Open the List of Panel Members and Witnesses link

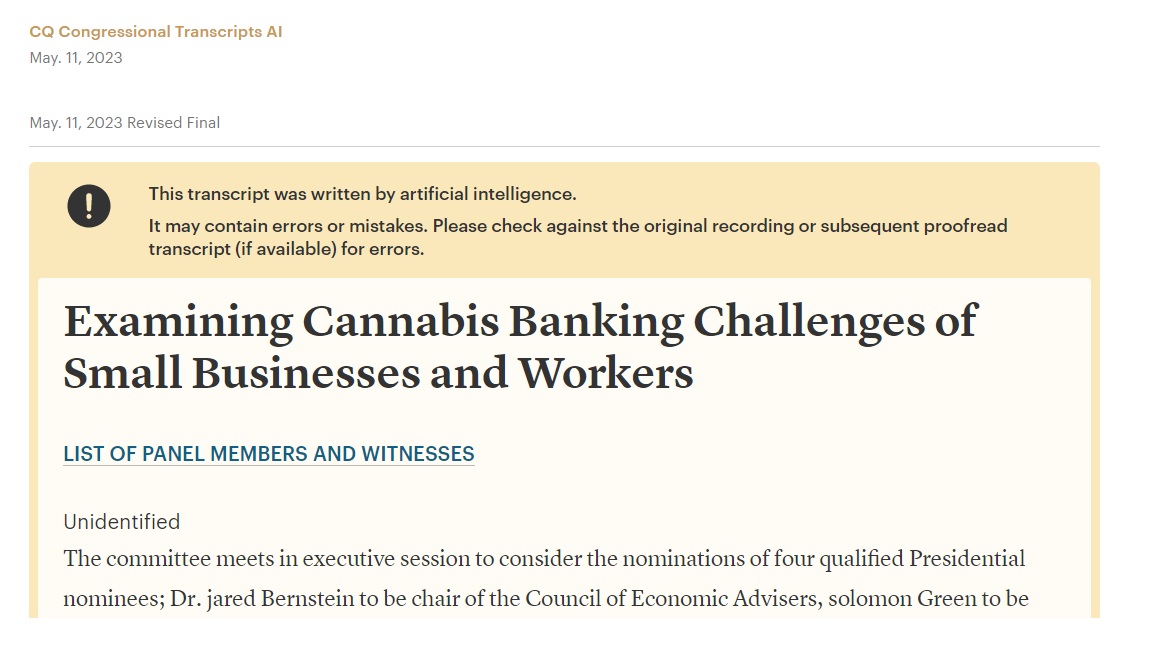coord(269,454)
